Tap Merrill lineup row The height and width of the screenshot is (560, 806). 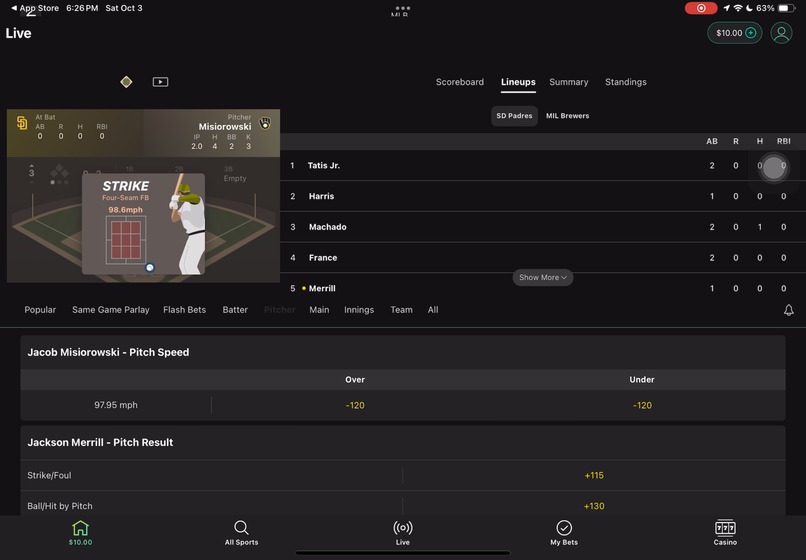543,288
